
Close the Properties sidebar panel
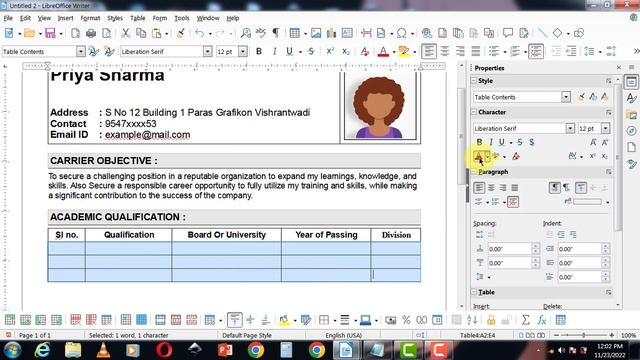619,67
